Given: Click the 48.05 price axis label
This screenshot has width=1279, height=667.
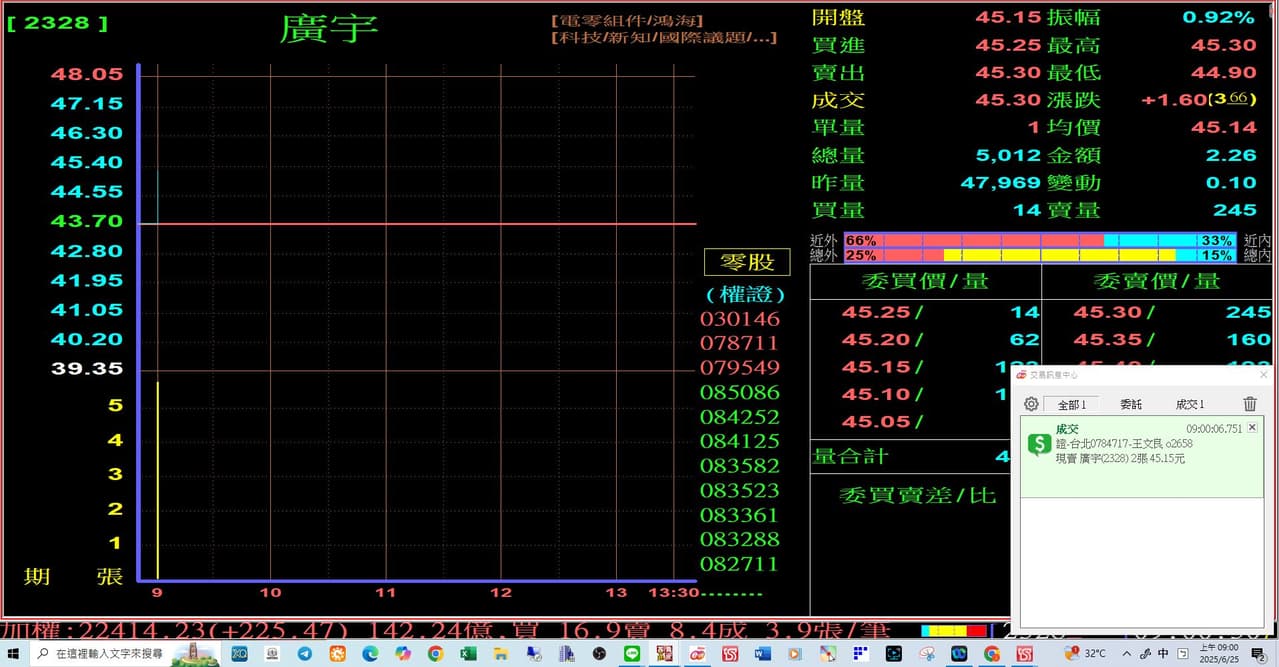Looking at the screenshot, I should [87, 74].
